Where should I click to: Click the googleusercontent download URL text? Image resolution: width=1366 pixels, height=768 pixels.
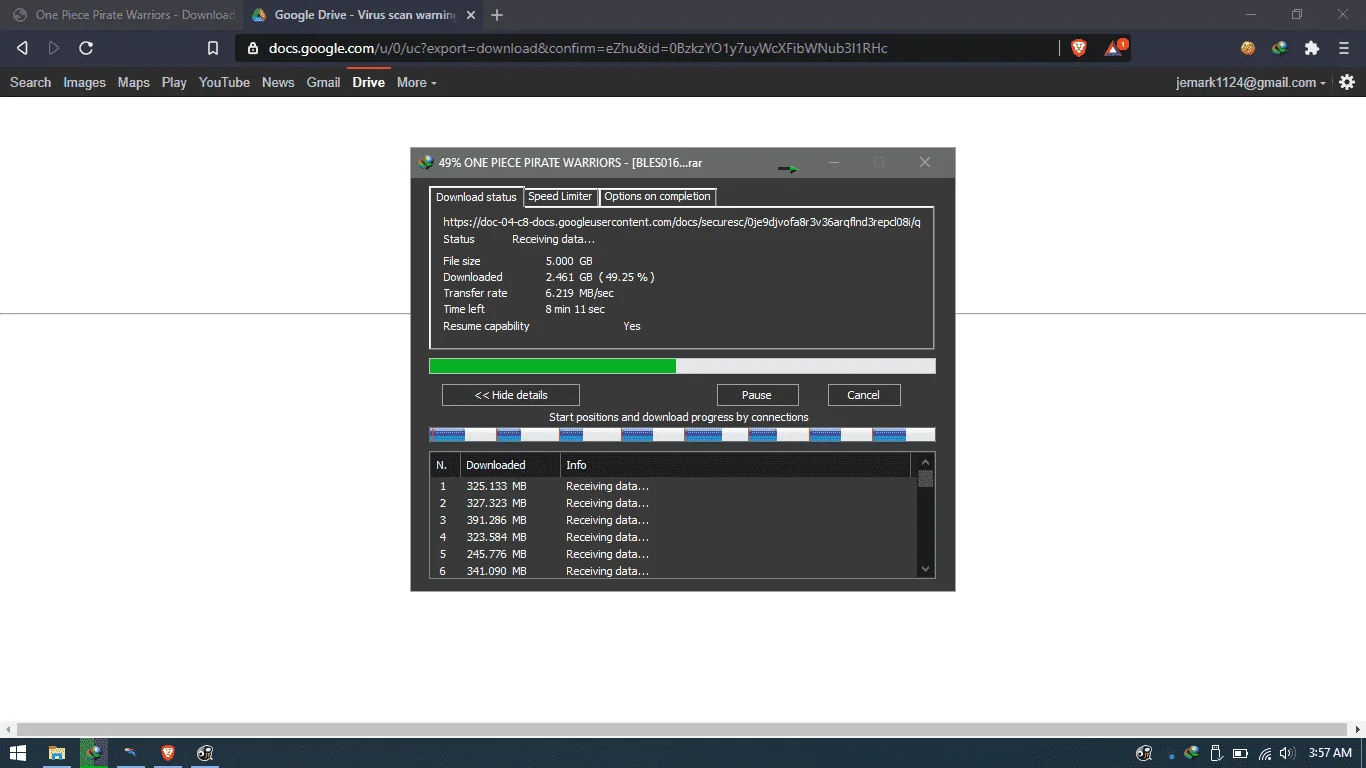(682, 222)
